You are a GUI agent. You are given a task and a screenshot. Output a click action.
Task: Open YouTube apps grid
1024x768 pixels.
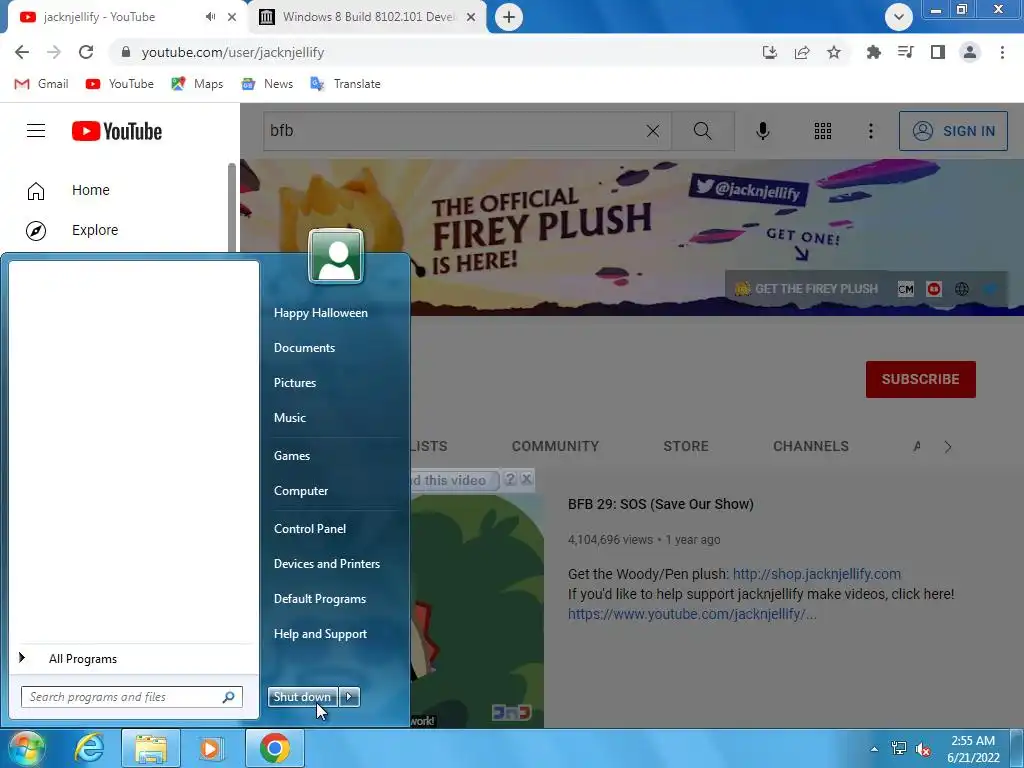click(823, 131)
